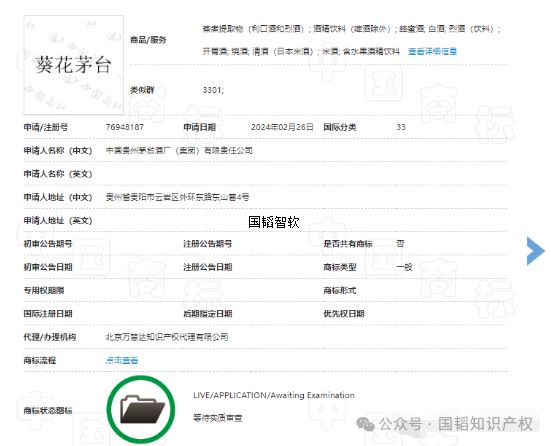This screenshot has width=551, height=446.
Task: Click the 商品/服务 label
Action: pos(148,40)
